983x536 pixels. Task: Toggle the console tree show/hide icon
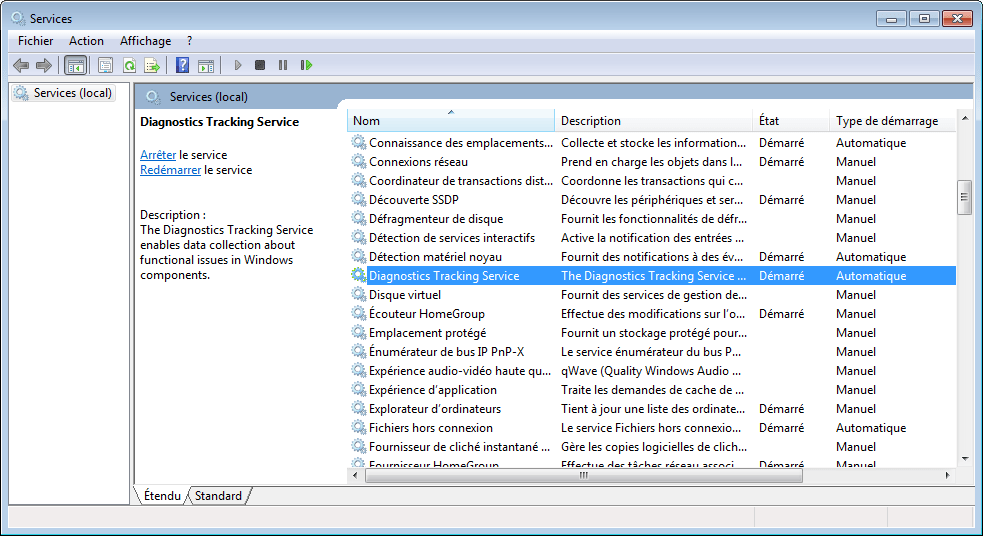click(x=76, y=65)
